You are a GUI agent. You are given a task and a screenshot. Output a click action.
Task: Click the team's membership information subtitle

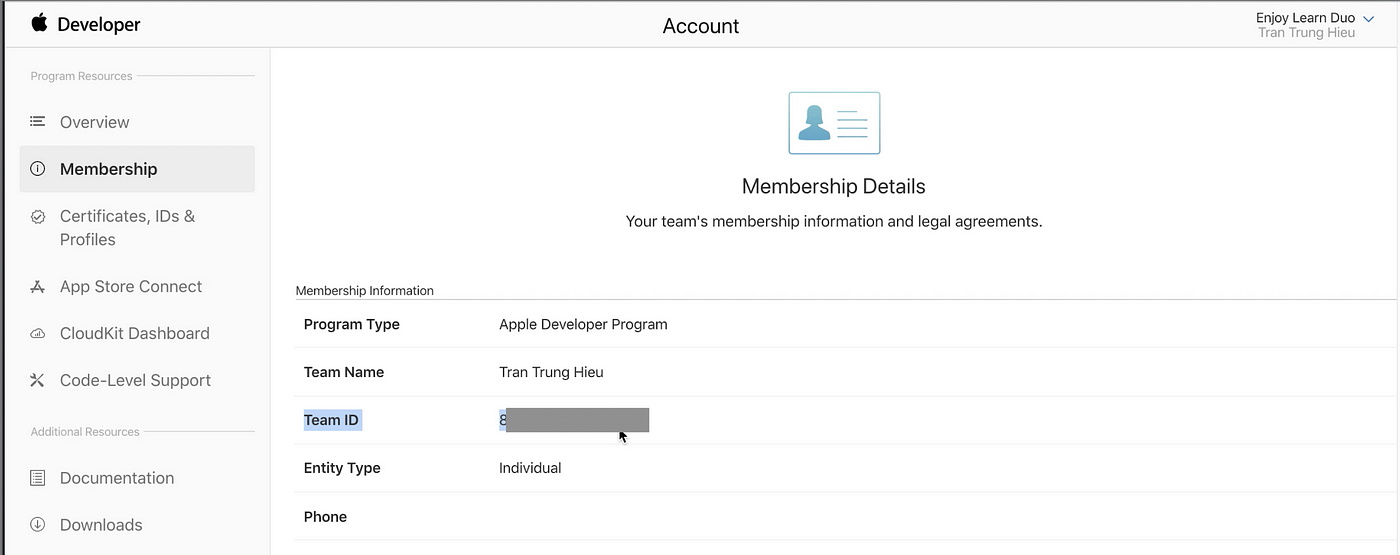pos(834,221)
